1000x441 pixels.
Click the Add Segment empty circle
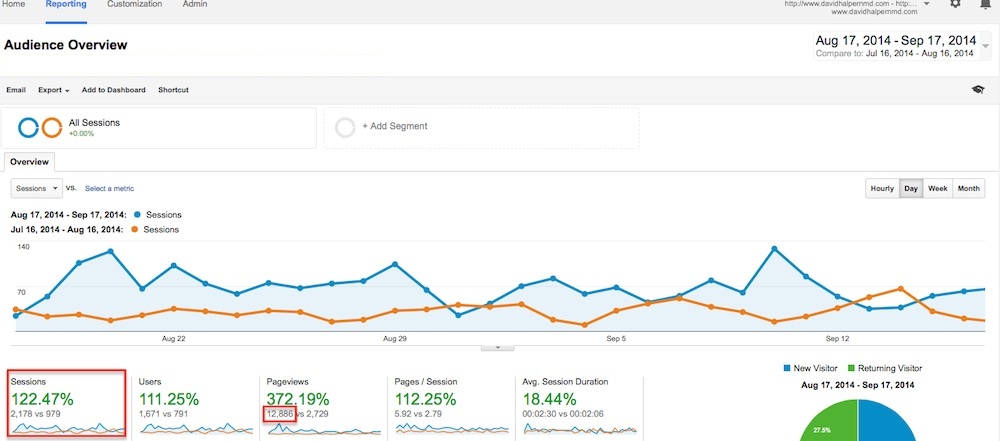pyautogui.click(x=345, y=128)
